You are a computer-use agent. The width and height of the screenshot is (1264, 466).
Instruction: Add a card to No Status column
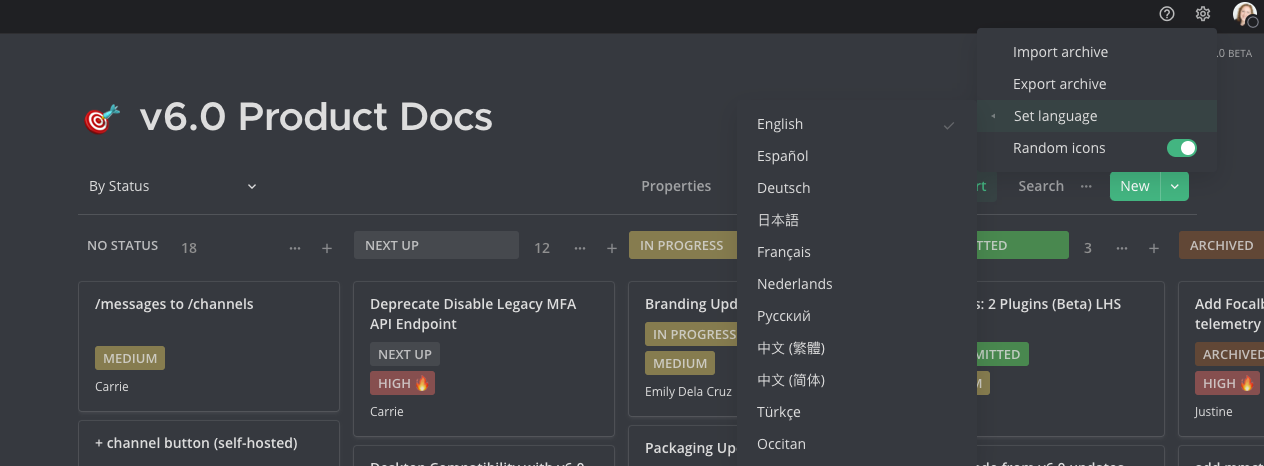coord(327,248)
